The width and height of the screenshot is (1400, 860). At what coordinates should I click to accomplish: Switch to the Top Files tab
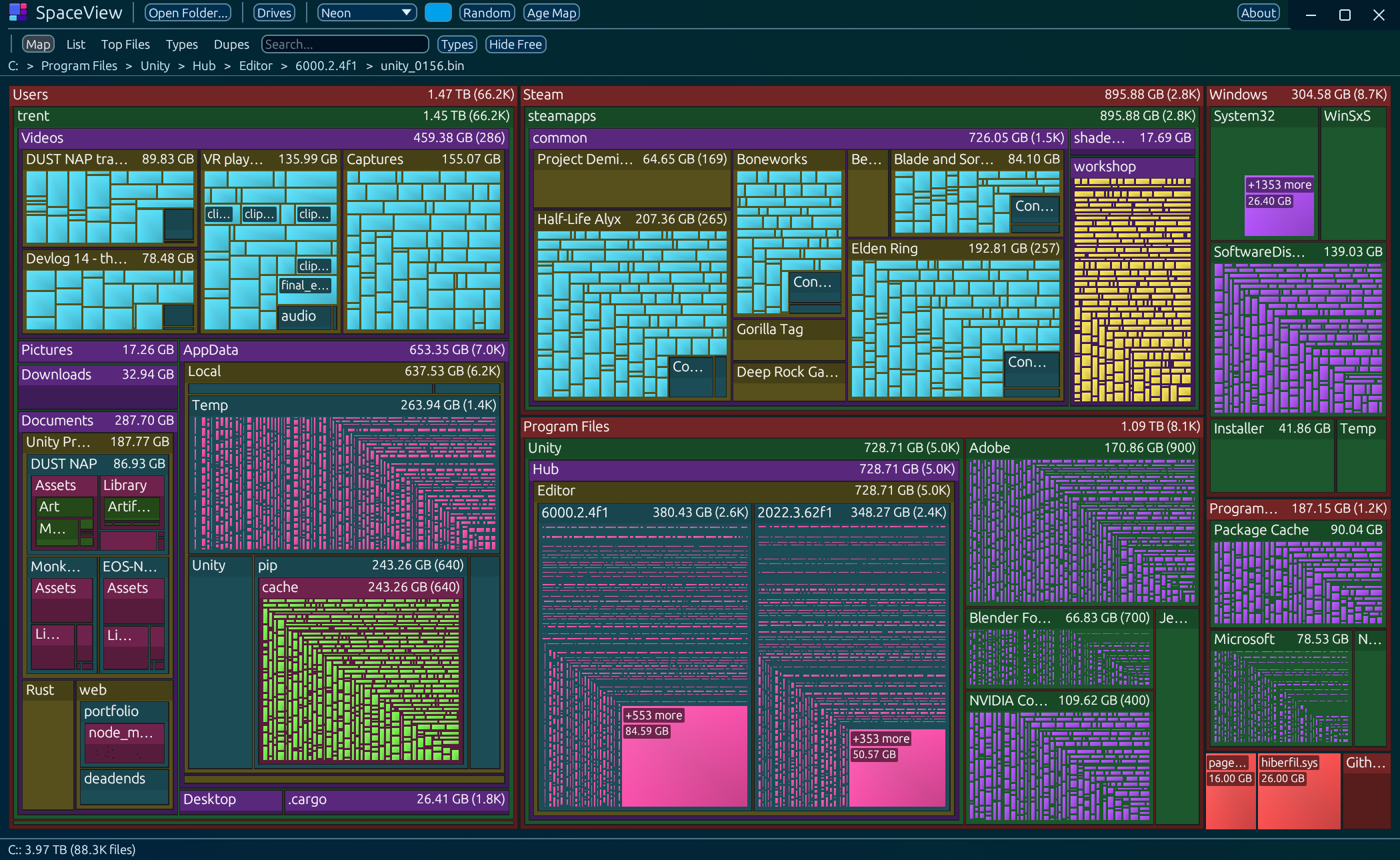coord(125,44)
